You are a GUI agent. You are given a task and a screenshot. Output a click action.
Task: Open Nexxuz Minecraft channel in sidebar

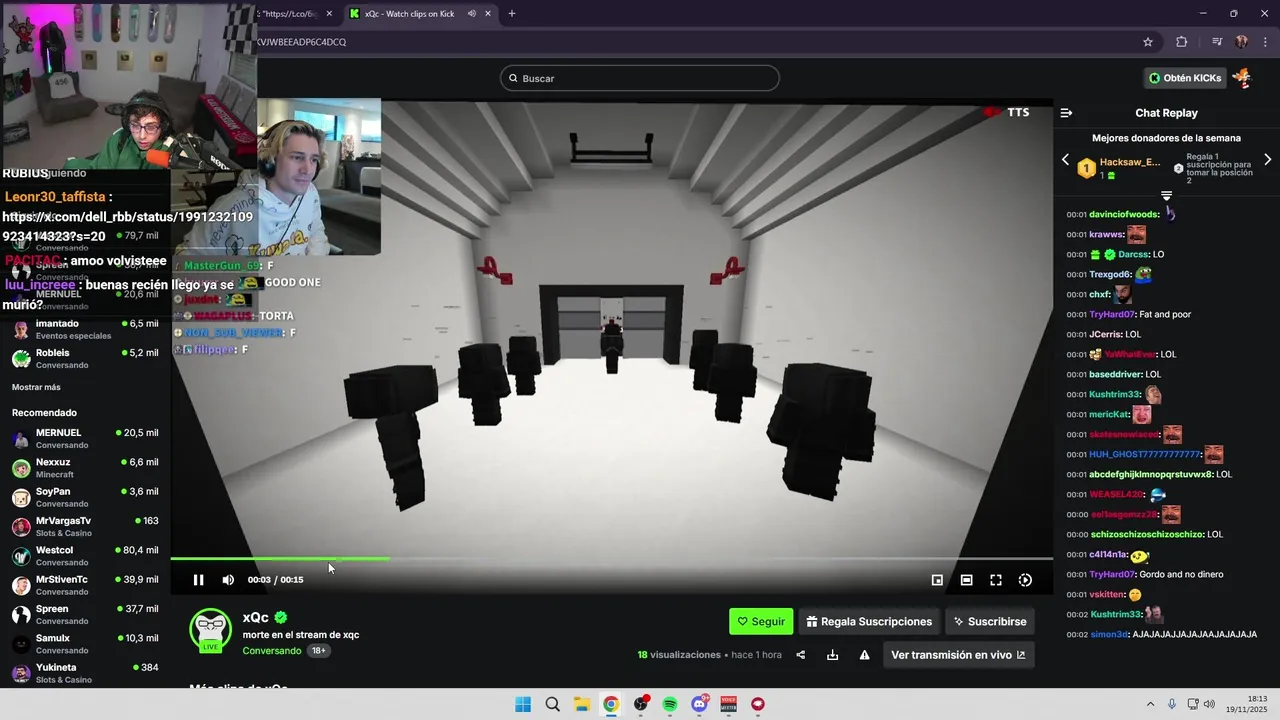[x=85, y=468]
